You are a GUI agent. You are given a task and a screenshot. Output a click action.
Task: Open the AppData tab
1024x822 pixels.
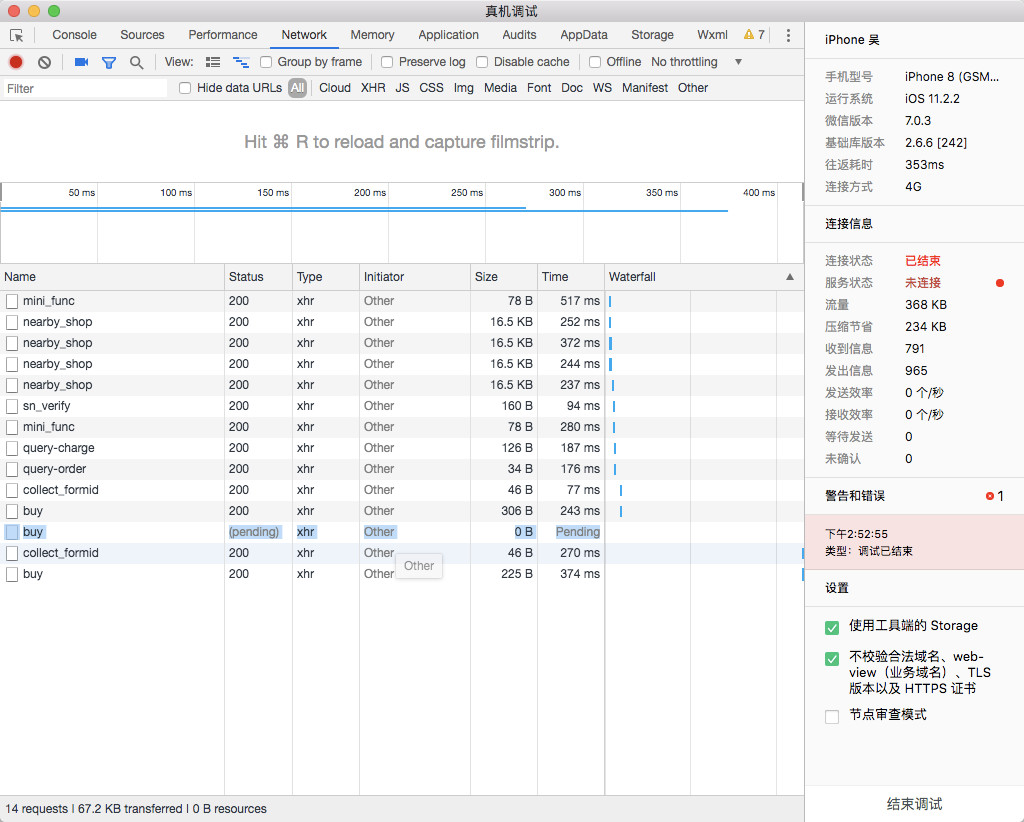point(584,35)
